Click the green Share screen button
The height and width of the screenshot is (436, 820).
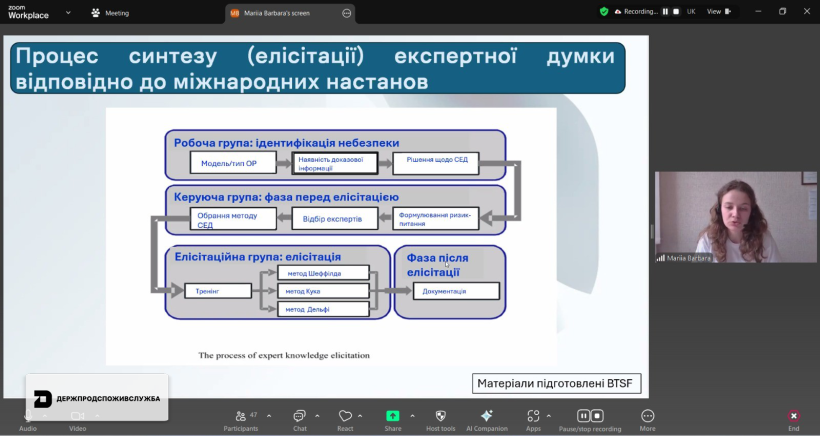tap(393, 416)
